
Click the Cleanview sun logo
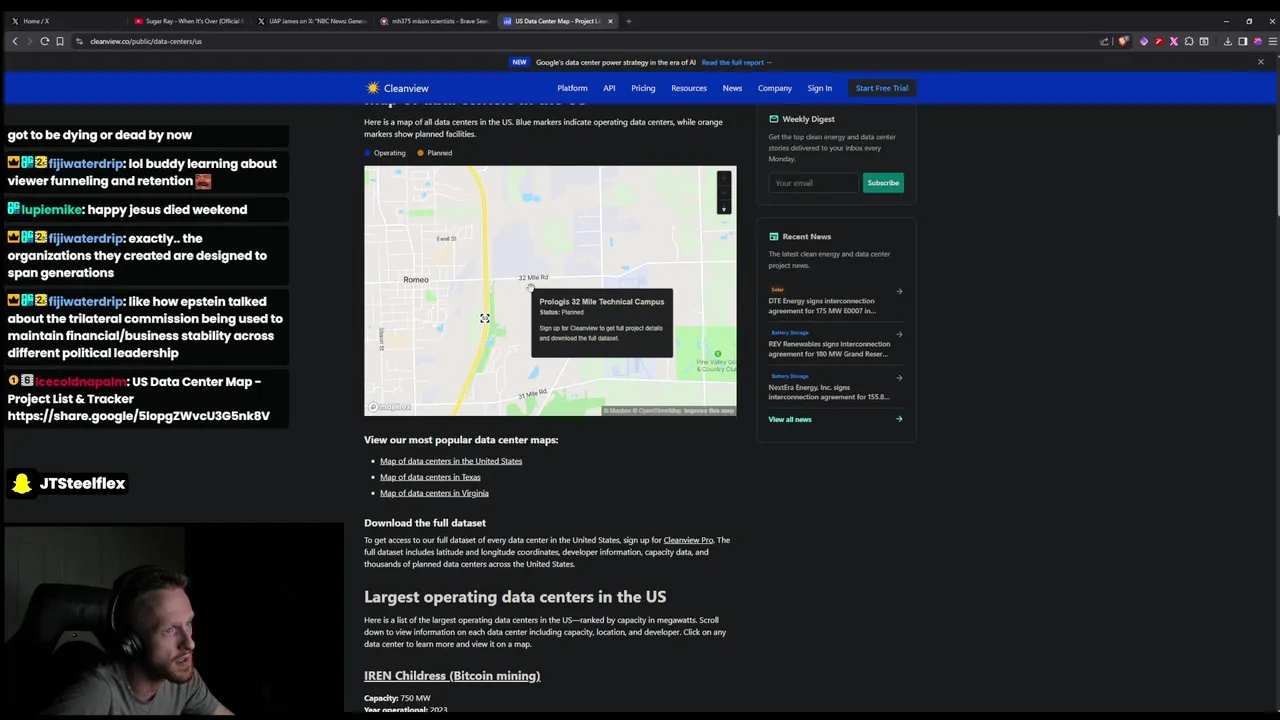(373, 88)
